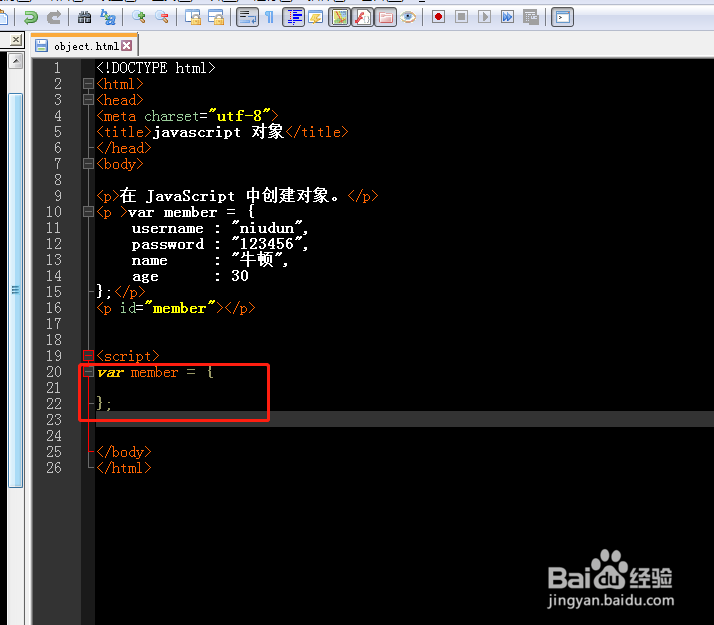This screenshot has width=714, height=625.
Task: Close the left side panel
Action: [15, 40]
